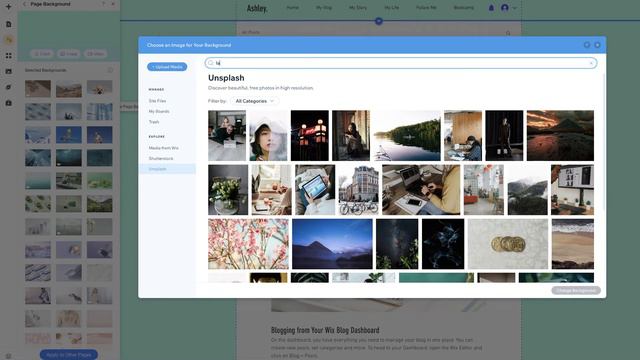Open the Blog pen icon in left toolbar
Image resolution: width=640 pixels, height=360 pixels.
[x=9, y=87]
